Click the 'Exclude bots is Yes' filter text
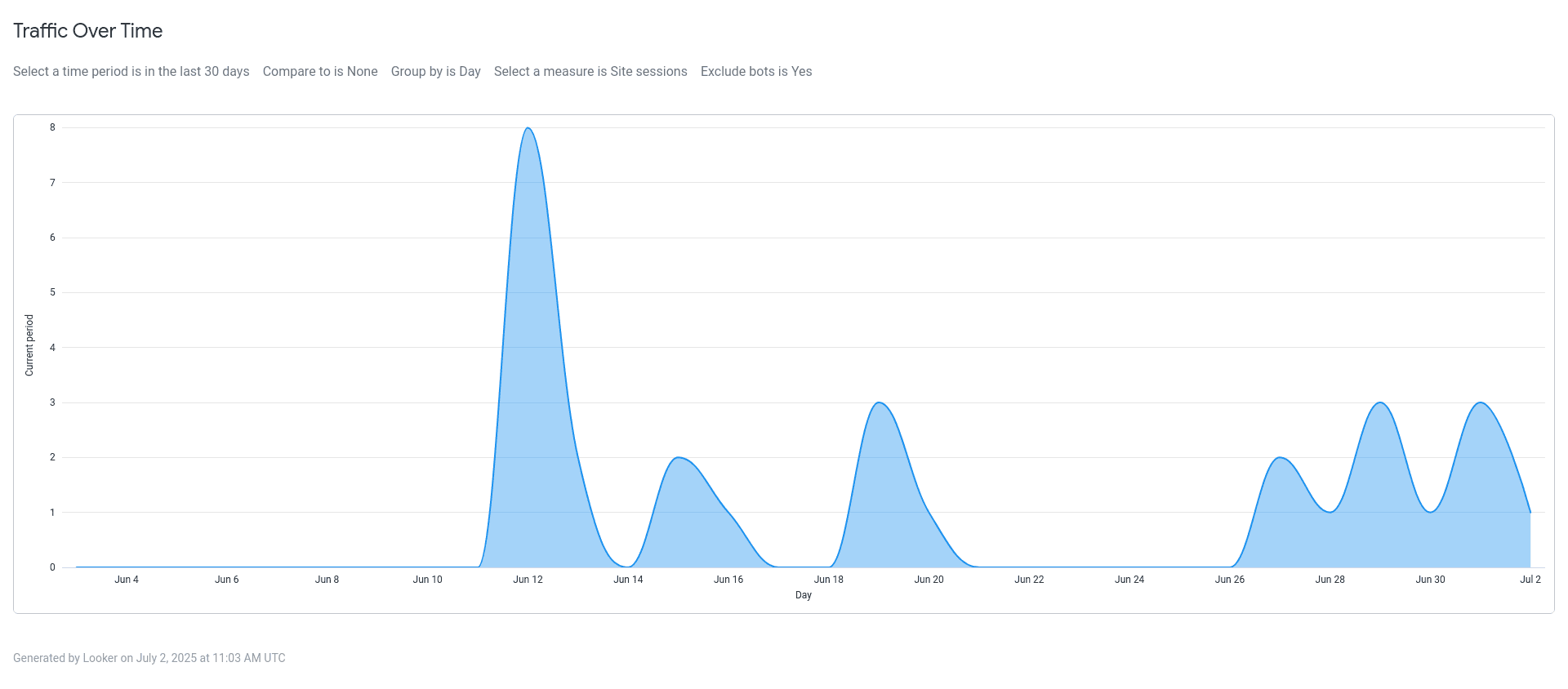 click(756, 72)
